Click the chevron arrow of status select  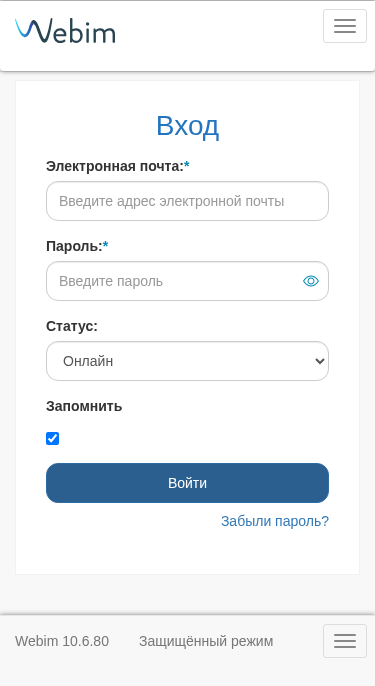tap(320, 361)
